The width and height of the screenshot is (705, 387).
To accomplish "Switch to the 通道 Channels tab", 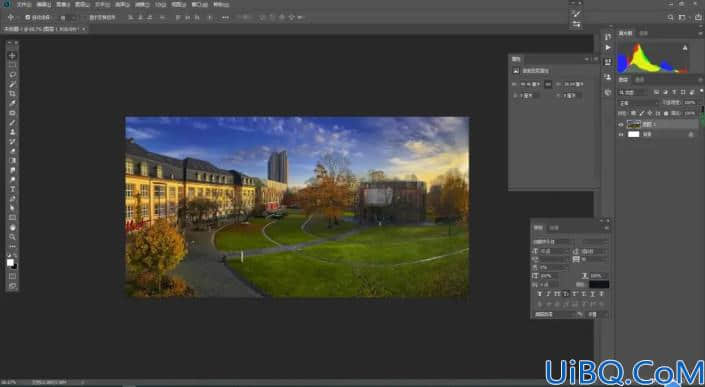I will pyautogui.click(x=639, y=80).
